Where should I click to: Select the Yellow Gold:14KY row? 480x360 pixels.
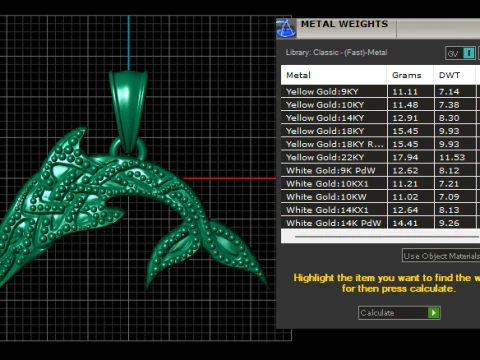click(380, 118)
